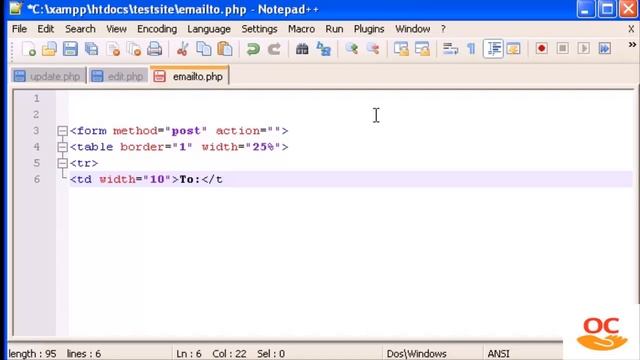Toggle synchronize horizontal scrolling icon
The width and height of the screenshot is (640, 360).
click(422, 49)
